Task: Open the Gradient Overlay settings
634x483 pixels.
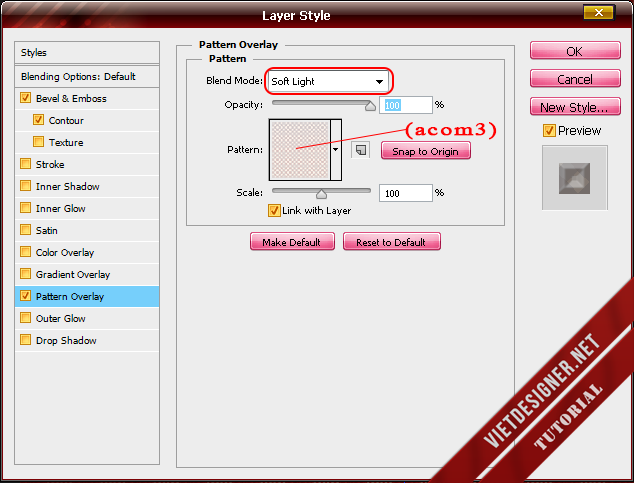Action: 73,274
